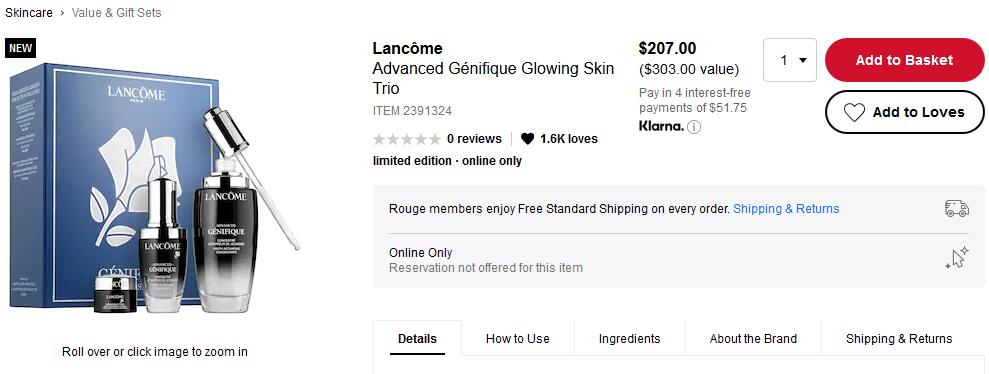Open the Shipping & Returns tab
Image resolution: width=989 pixels, height=374 pixels.
(x=899, y=339)
